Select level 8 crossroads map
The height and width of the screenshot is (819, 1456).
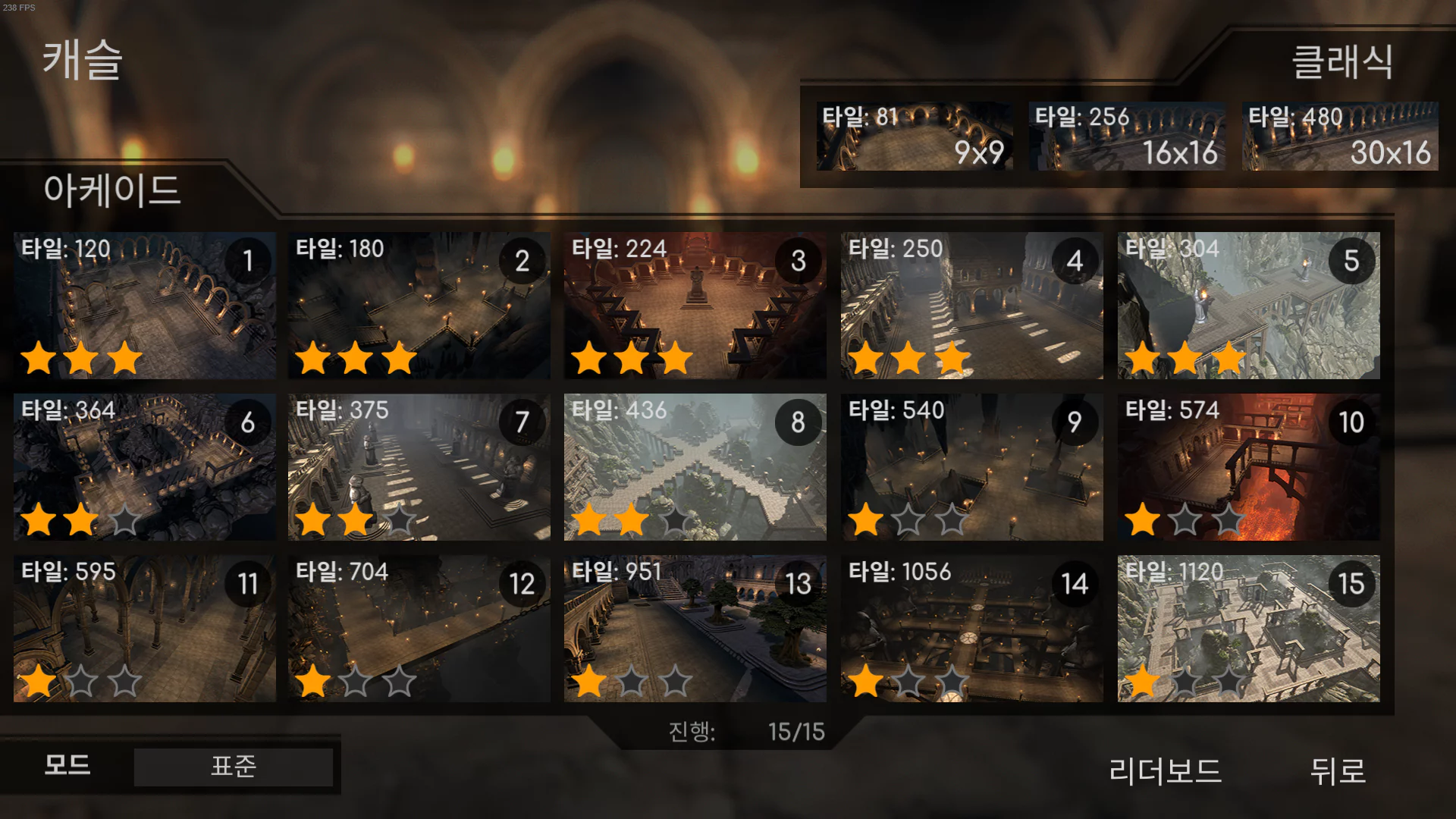(695, 467)
